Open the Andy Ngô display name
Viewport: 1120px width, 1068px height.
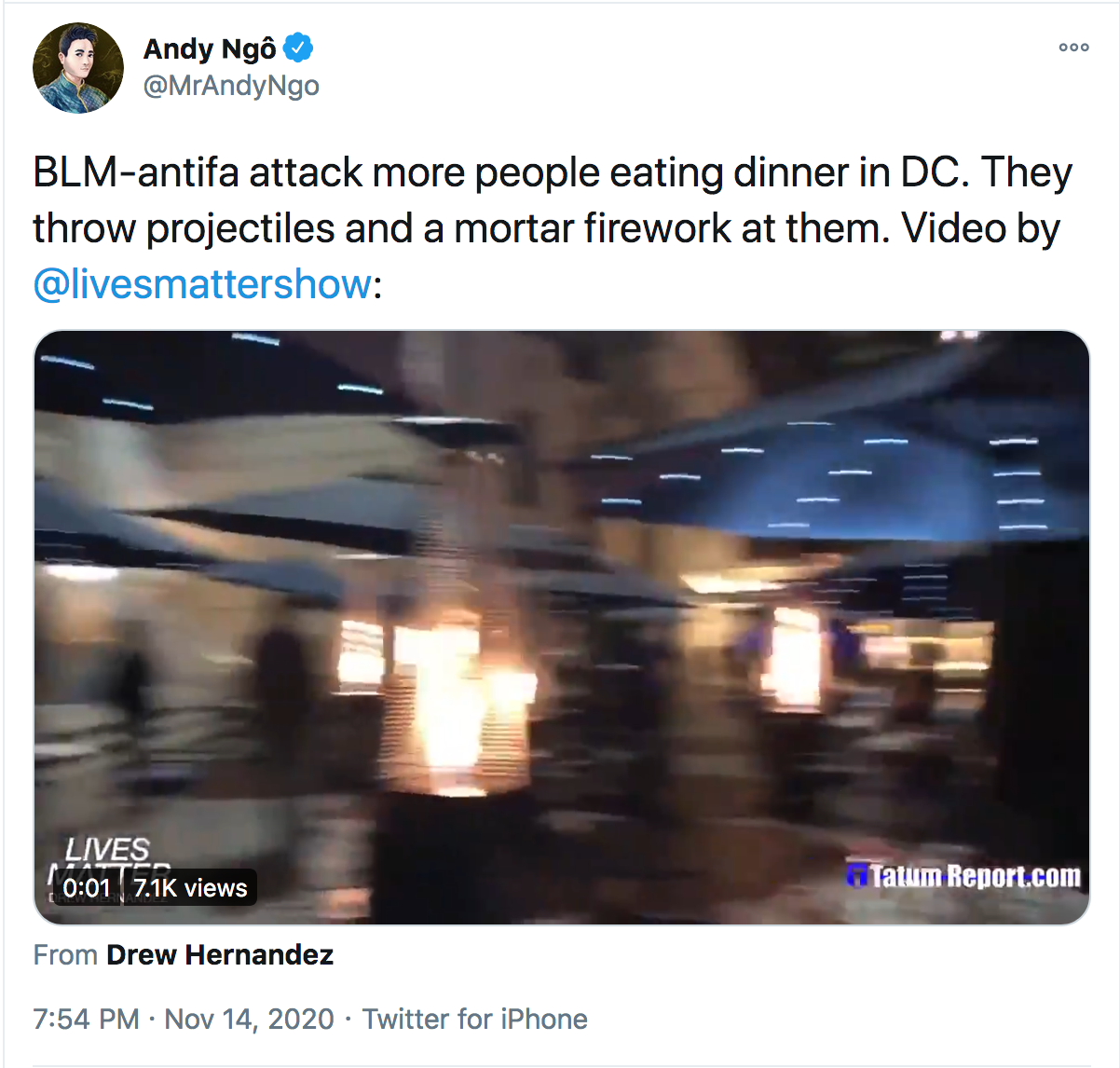pyautogui.click(x=210, y=48)
